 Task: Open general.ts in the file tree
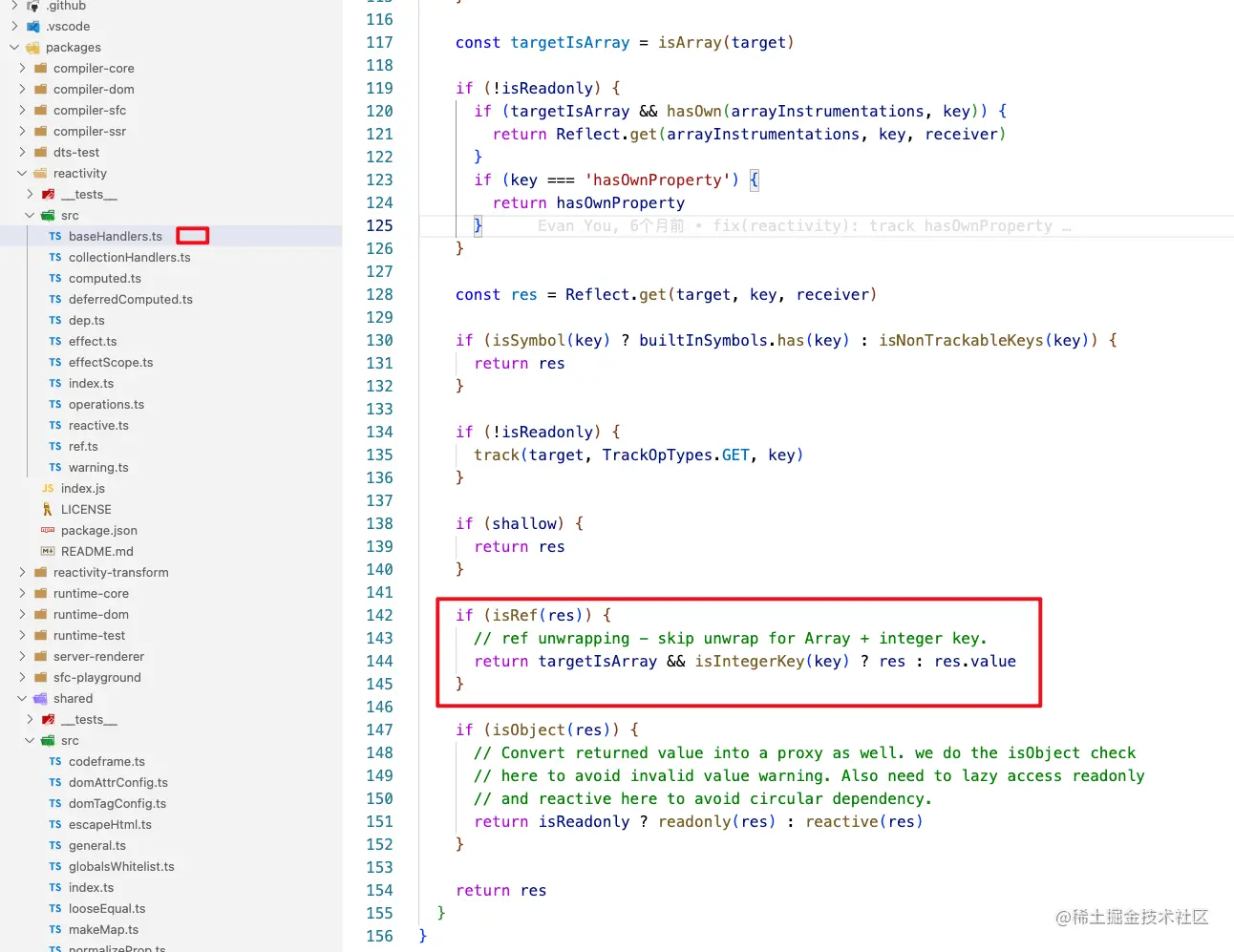pyautogui.click(x=97, y=846)
